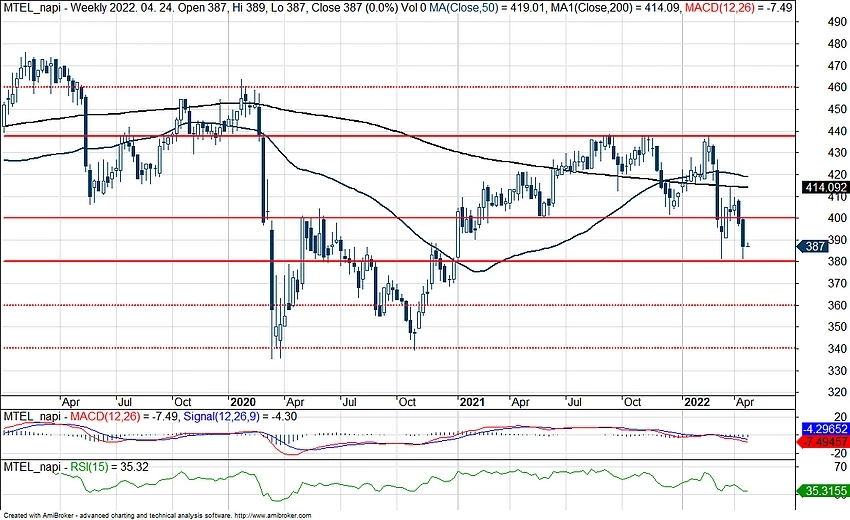Screen dimensions: 850x520
Task: Select the 2020 year label on time axis
Action: (x=244, y=400)
